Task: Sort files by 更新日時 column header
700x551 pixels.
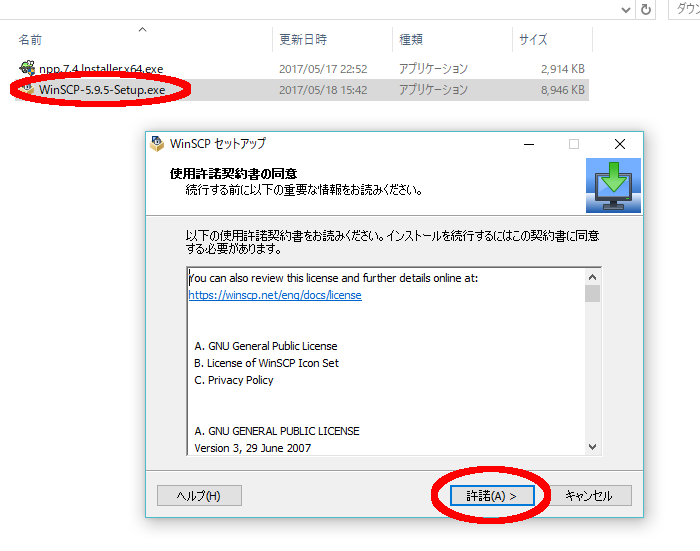Action: click(x=302, y=40)
